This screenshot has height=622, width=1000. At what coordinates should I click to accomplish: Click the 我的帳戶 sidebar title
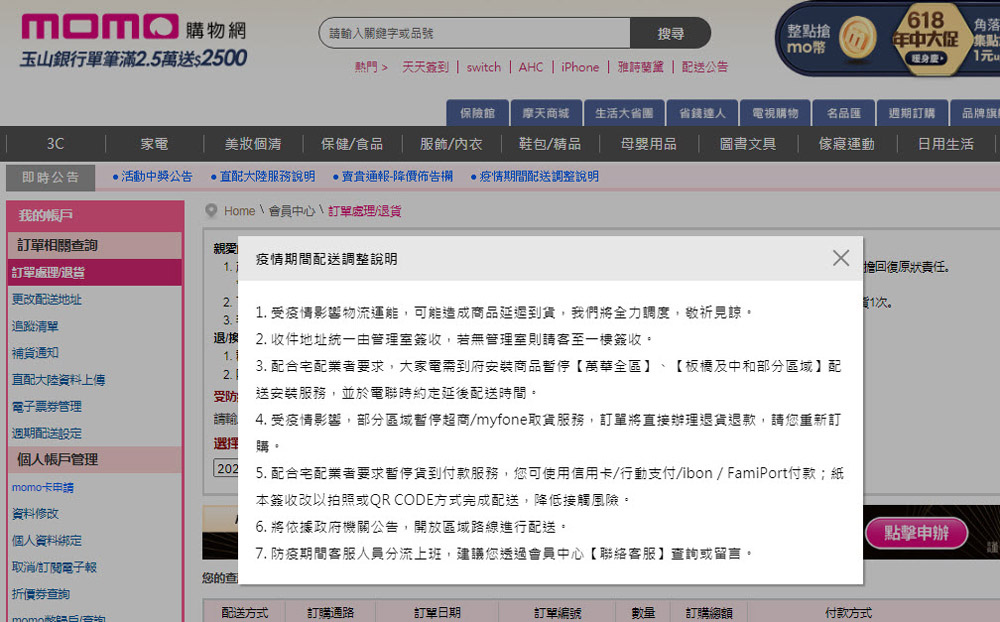coord(95,216)
